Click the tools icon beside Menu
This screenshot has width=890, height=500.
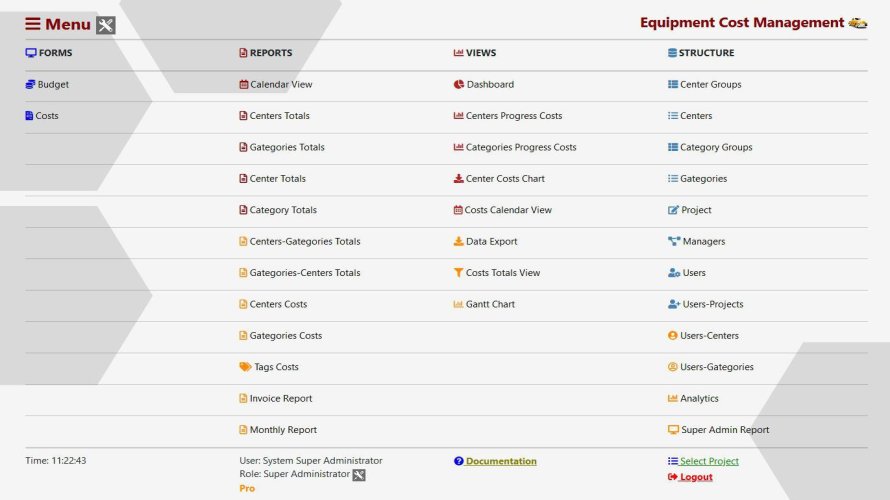click(x=106, y=25)
